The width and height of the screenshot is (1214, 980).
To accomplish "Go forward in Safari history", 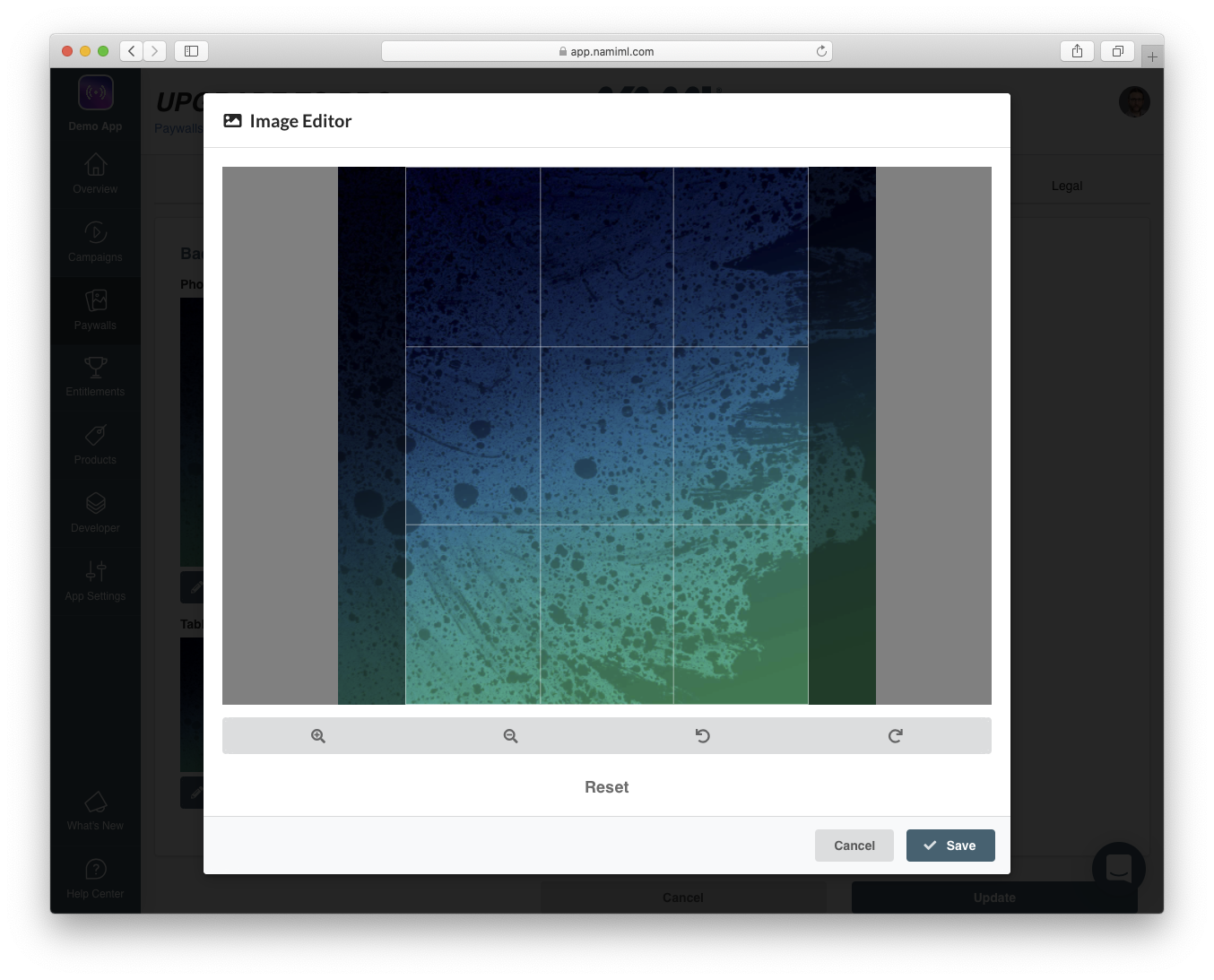I will point(155,51).
